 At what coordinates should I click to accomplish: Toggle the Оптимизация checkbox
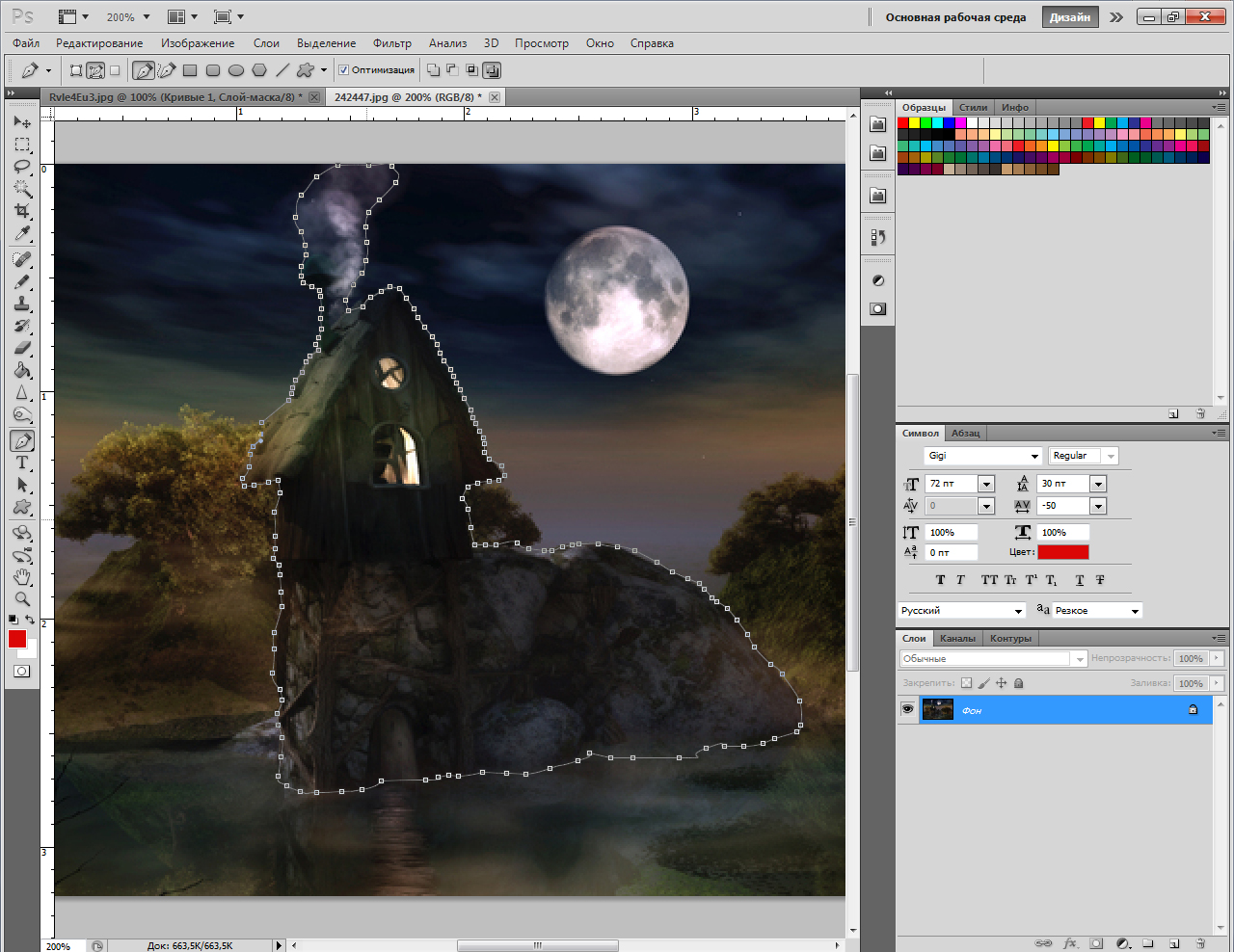[x=344, y=70]
